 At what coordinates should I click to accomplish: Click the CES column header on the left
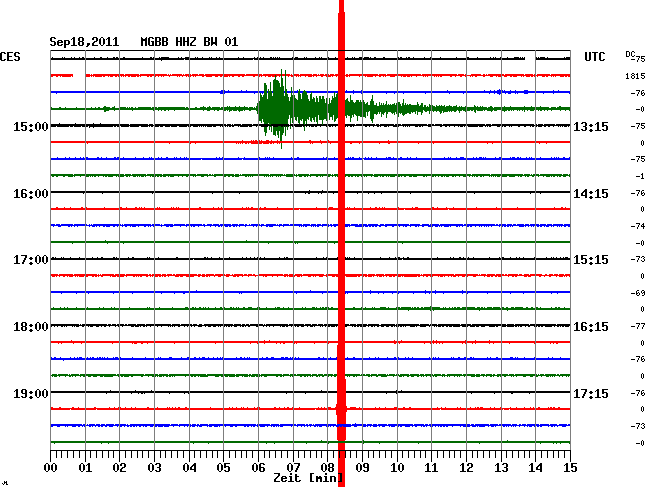tap(10, 57)
